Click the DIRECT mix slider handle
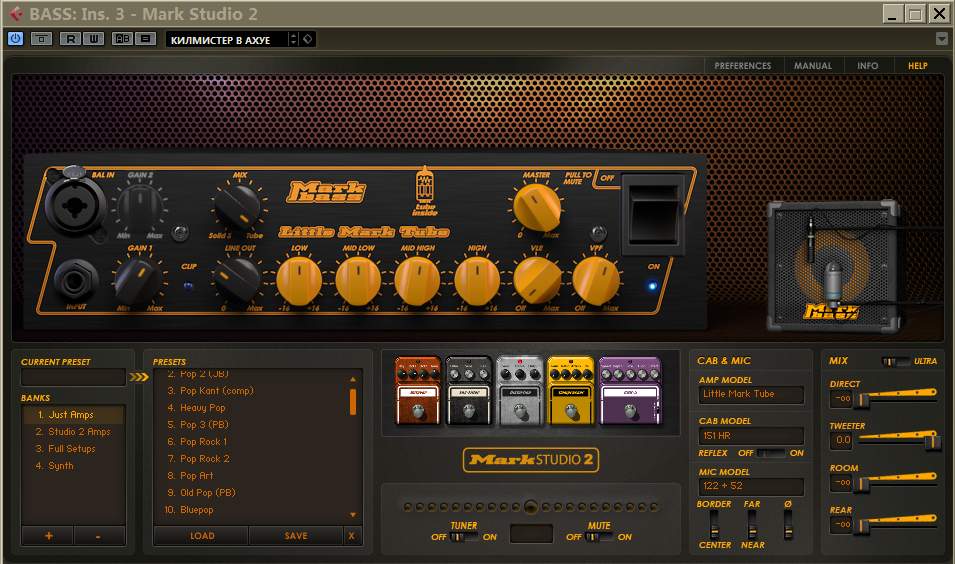The image size is (955, 564). point(861,400)
